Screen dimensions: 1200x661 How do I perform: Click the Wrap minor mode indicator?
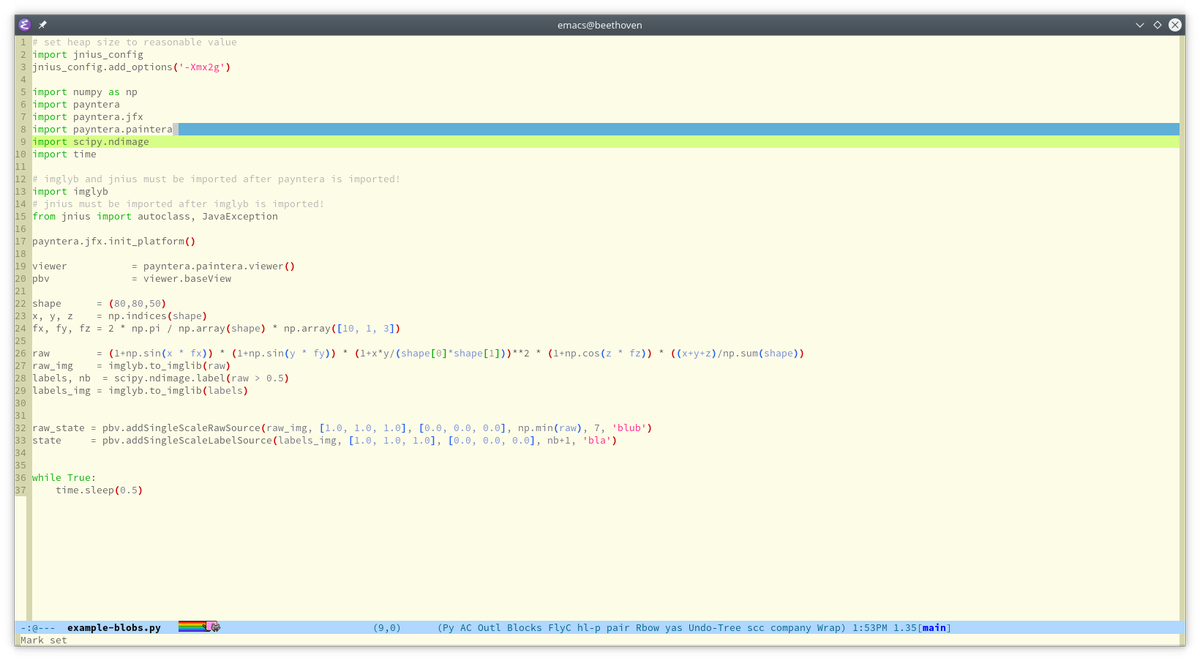point(829,628)
